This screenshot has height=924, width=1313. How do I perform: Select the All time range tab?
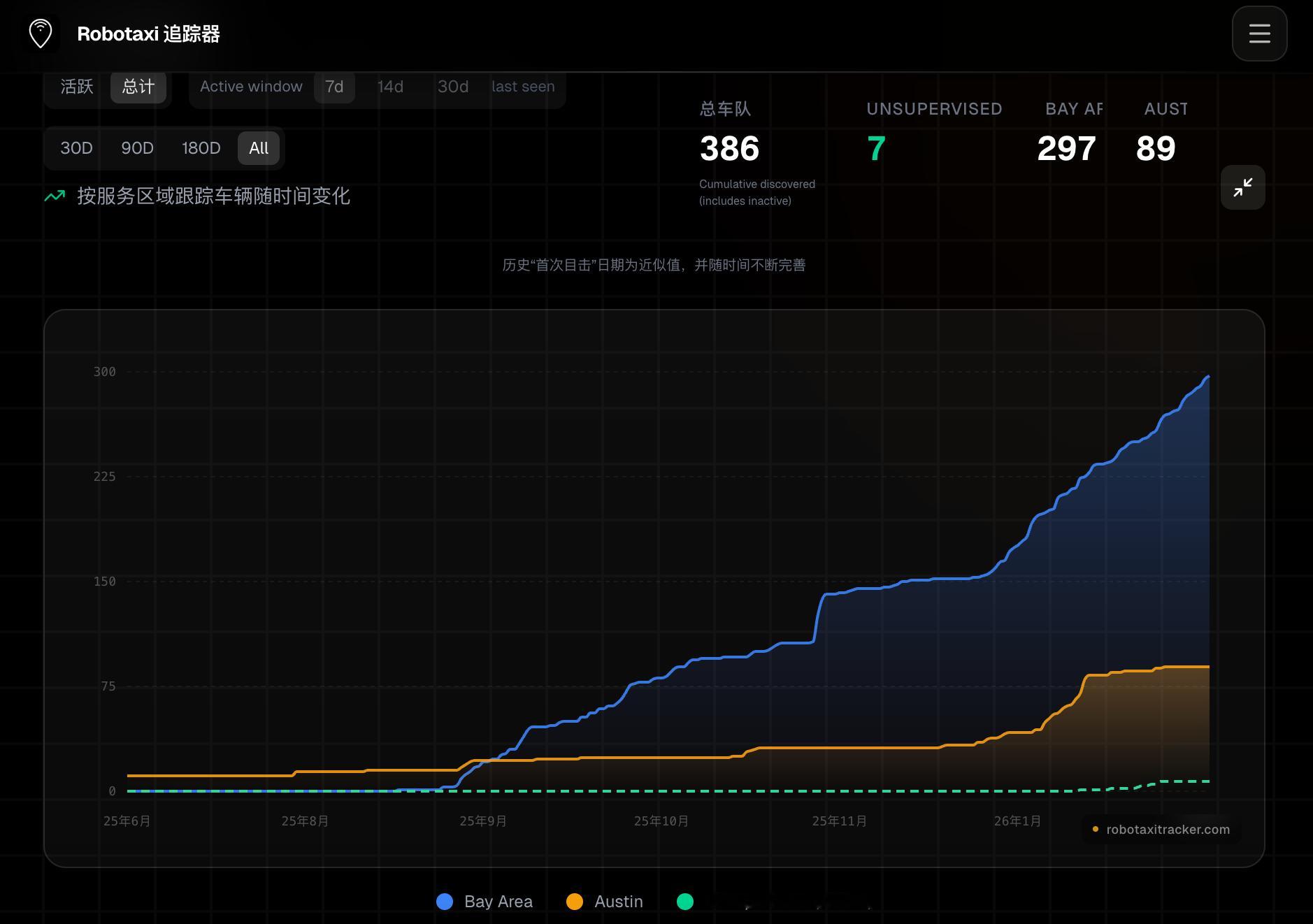tap(259, 148)
